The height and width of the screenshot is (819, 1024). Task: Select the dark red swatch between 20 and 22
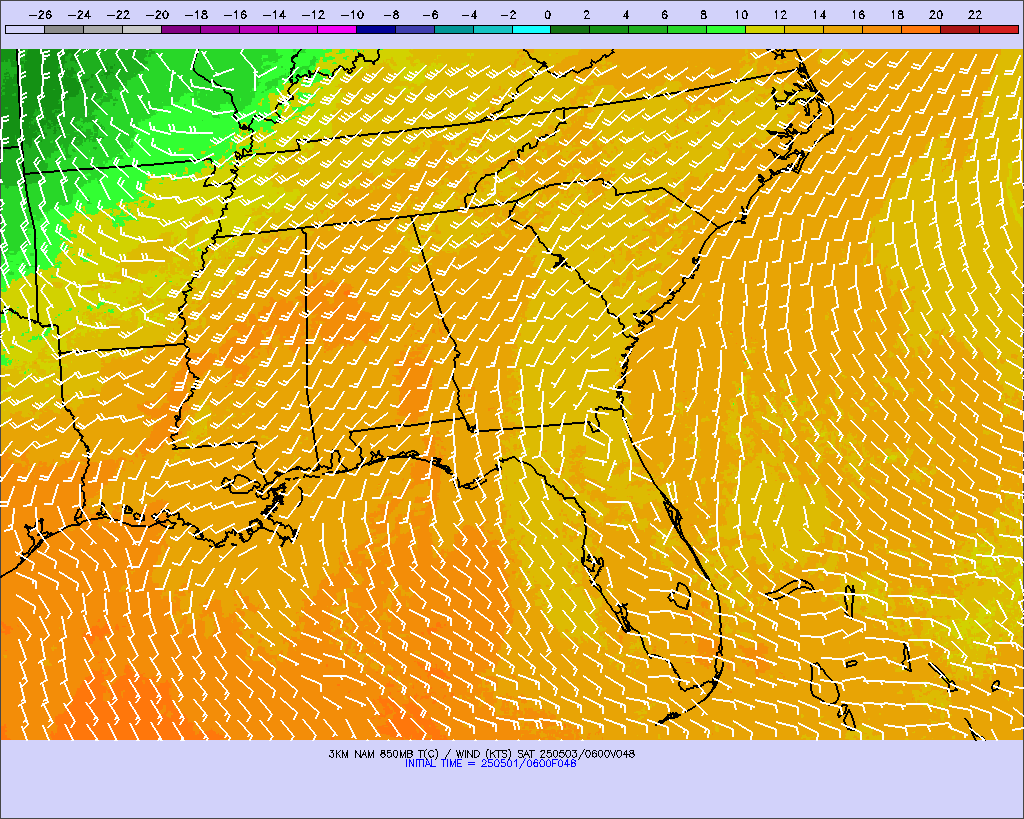(960, 29)
